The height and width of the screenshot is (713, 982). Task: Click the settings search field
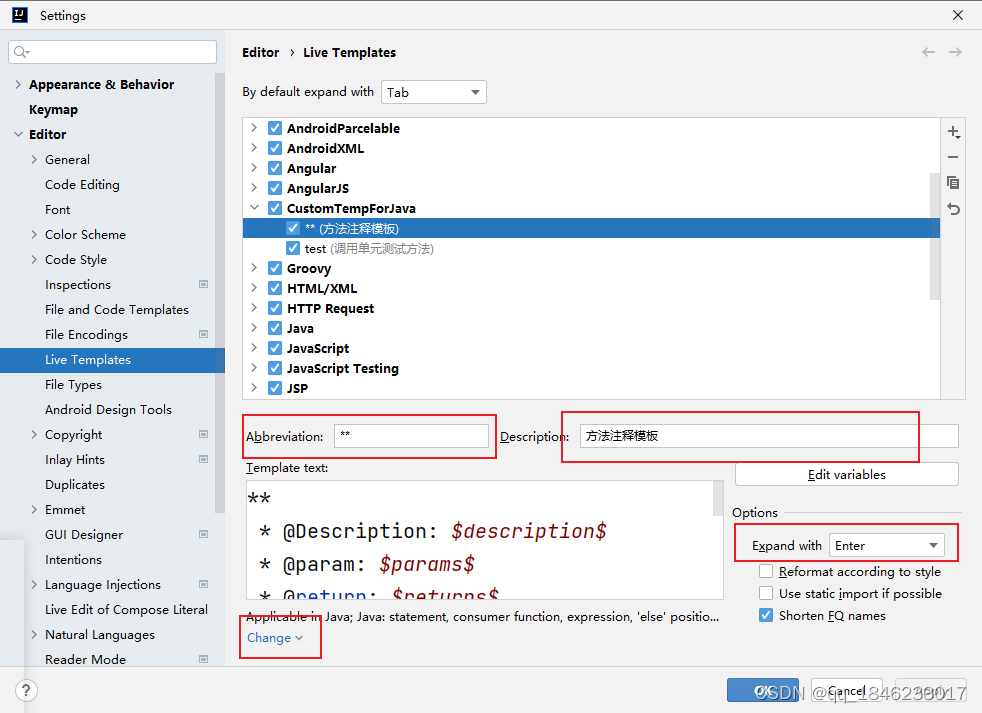point(113,52)
